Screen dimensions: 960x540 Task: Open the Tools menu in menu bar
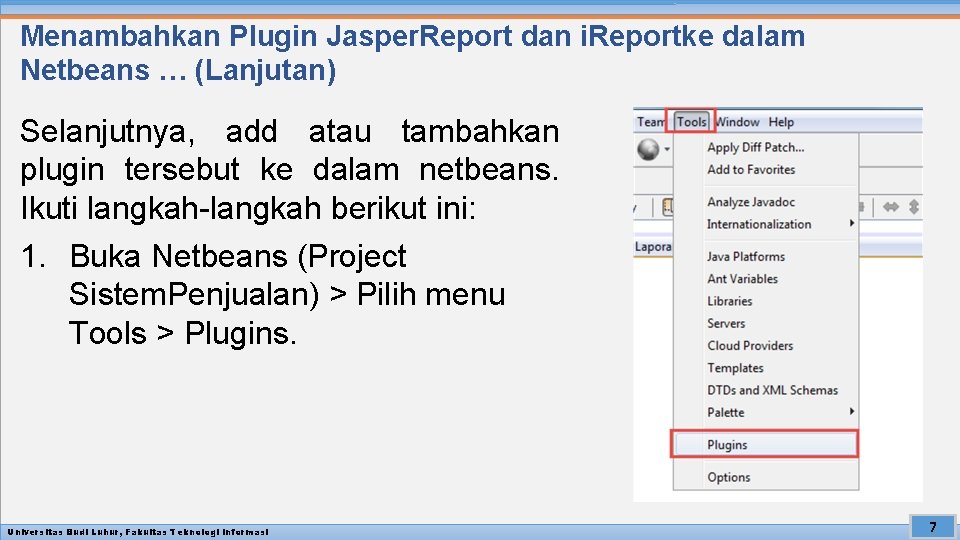point(691,122)
